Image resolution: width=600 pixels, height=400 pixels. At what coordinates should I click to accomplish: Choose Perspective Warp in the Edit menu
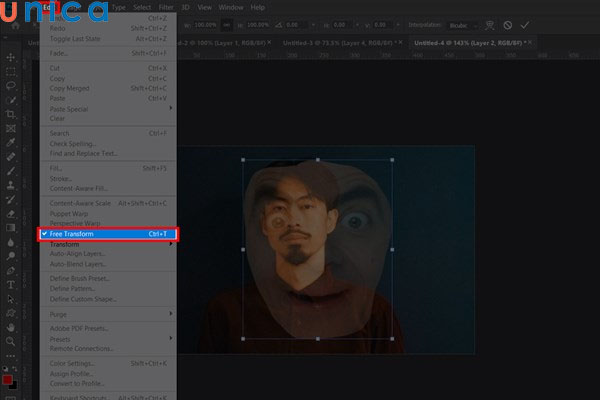tap(108, 223)
